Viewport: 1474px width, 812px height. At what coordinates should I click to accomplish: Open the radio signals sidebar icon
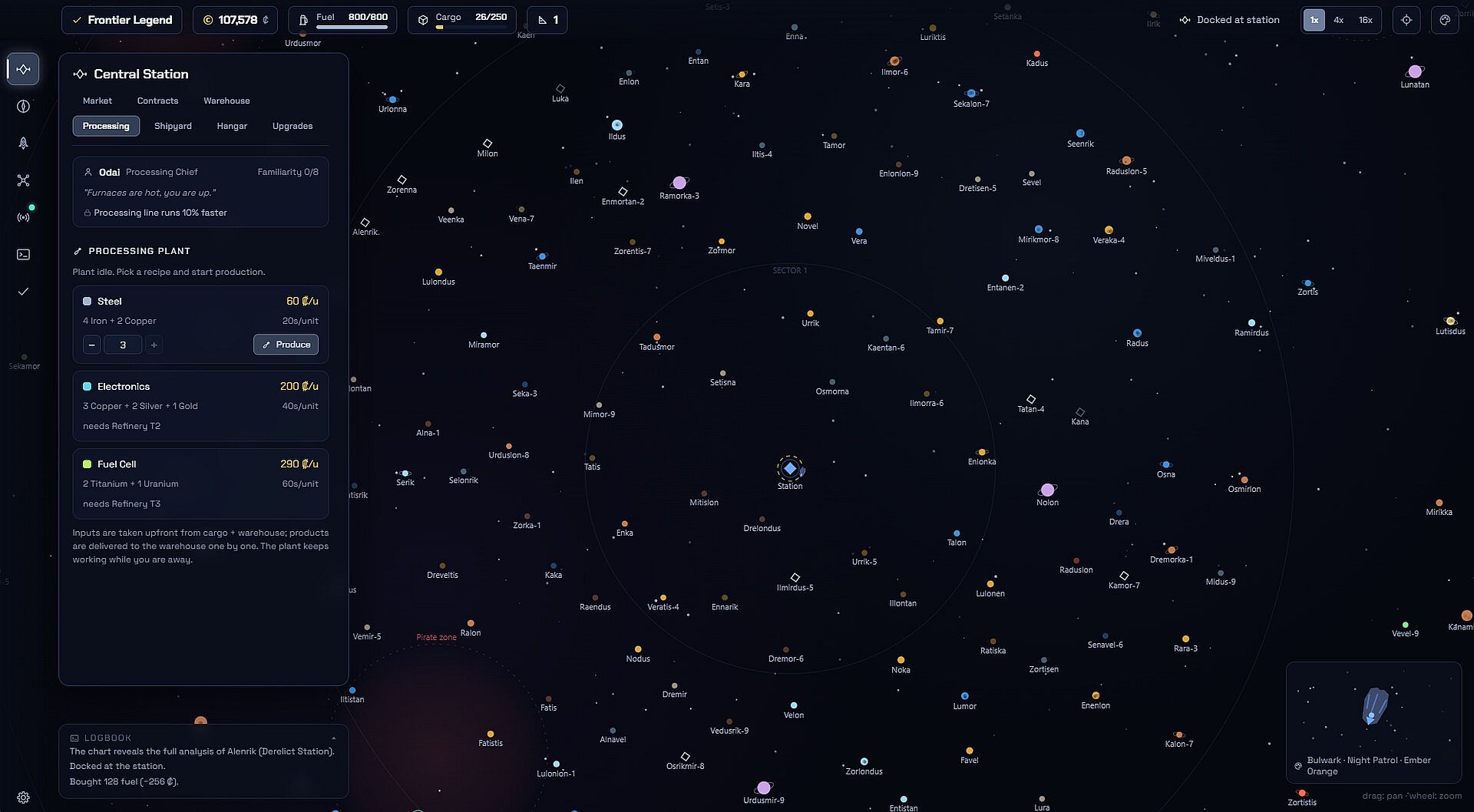click(24, 217)
